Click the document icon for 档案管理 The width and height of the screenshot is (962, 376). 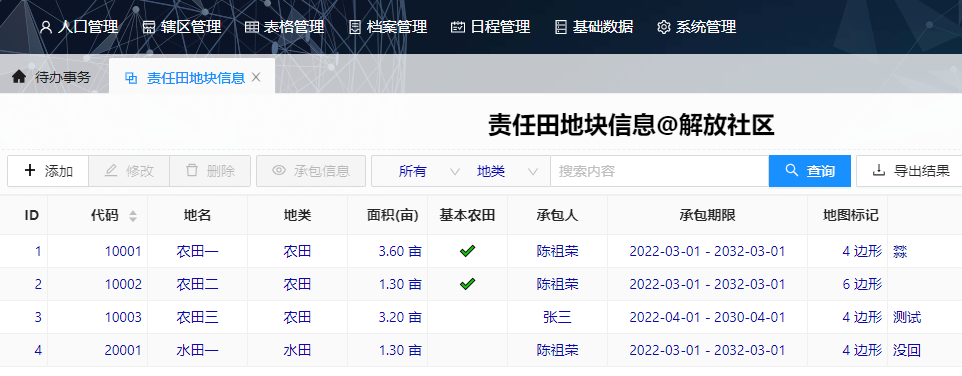coord(355,28)
